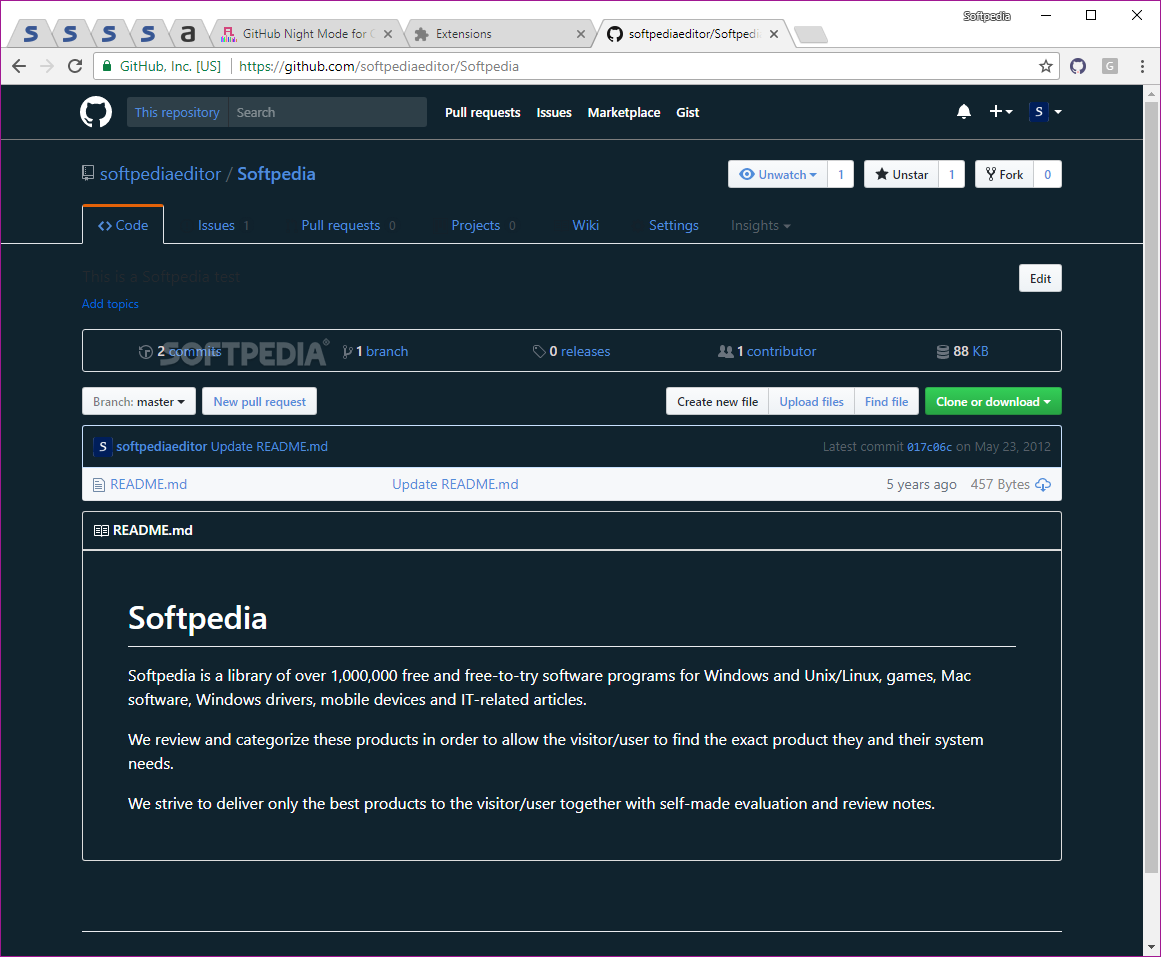The width and height of the screenshot is (1161, 957).
Task: Open Issues in the top navigation
Action: (554, 113)
